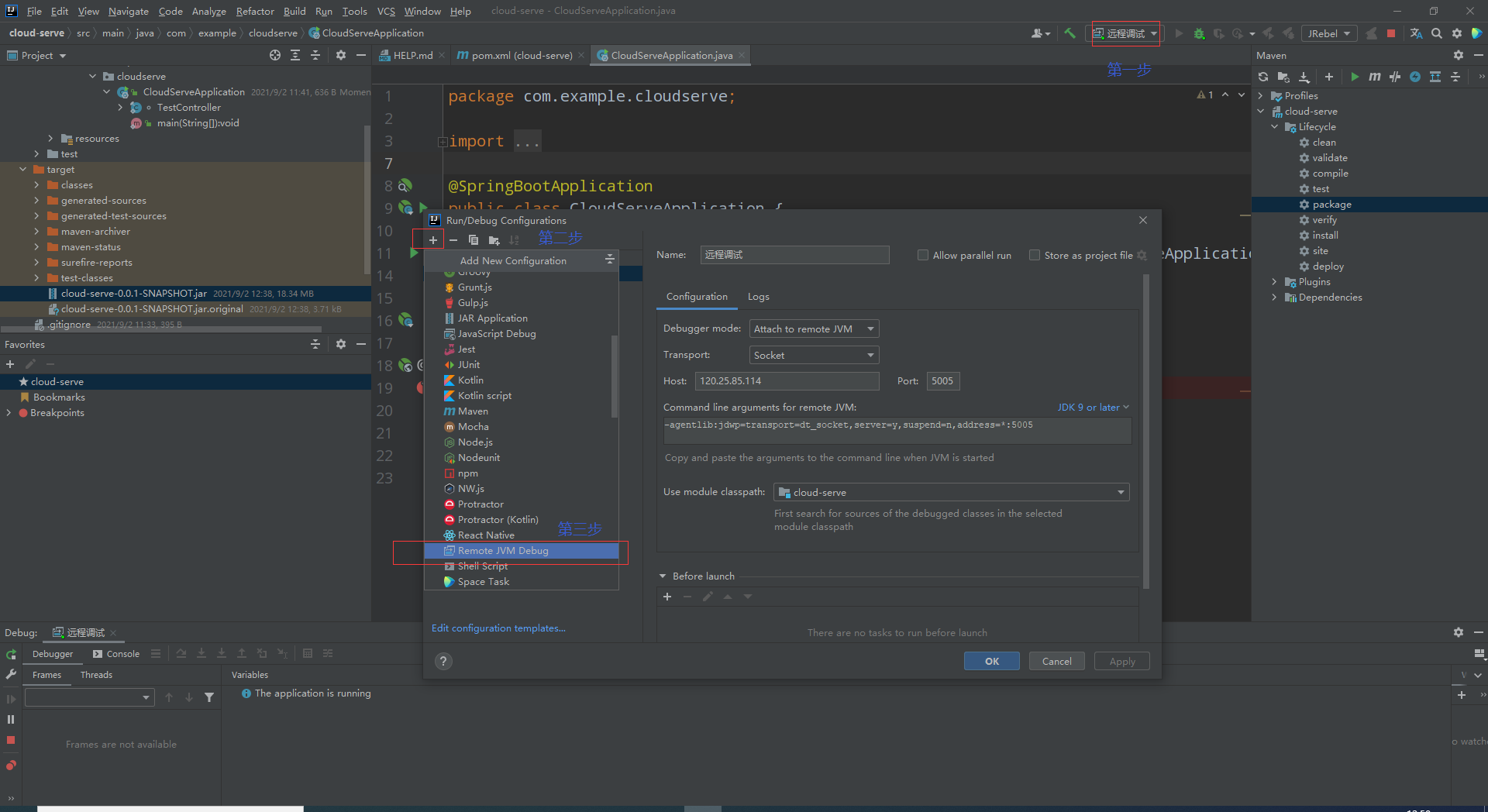Click the Apply button

point(1122,661)
